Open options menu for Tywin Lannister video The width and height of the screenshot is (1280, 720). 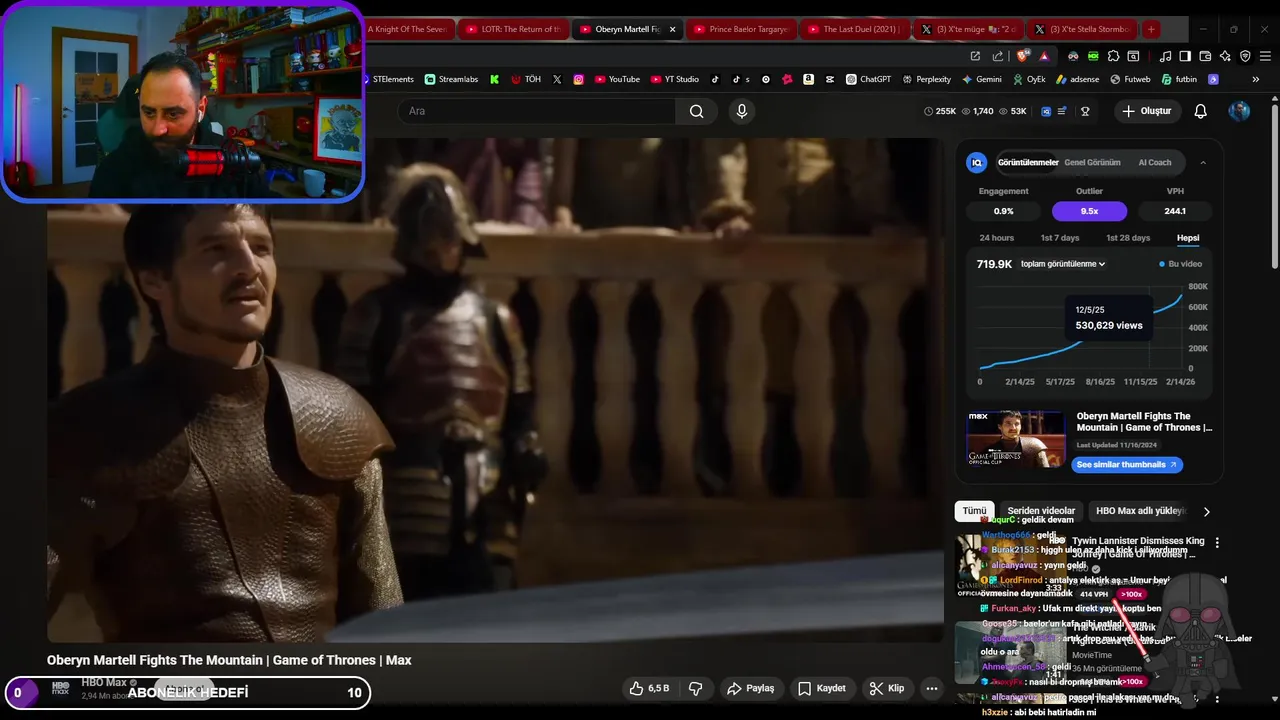click(1217, 542)
